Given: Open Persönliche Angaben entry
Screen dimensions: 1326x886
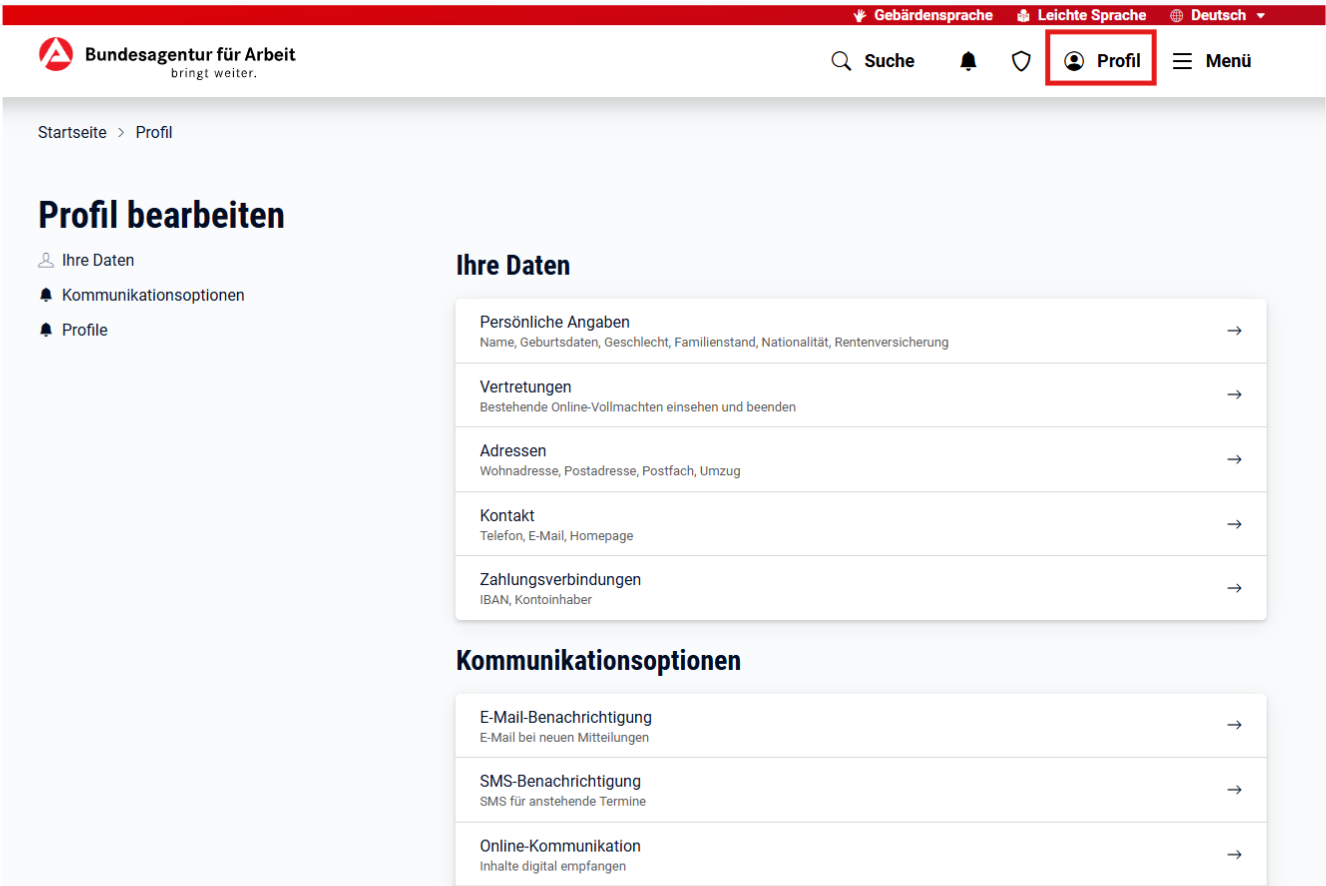Looking at the screenshot, I should click(x=861, y=331).
